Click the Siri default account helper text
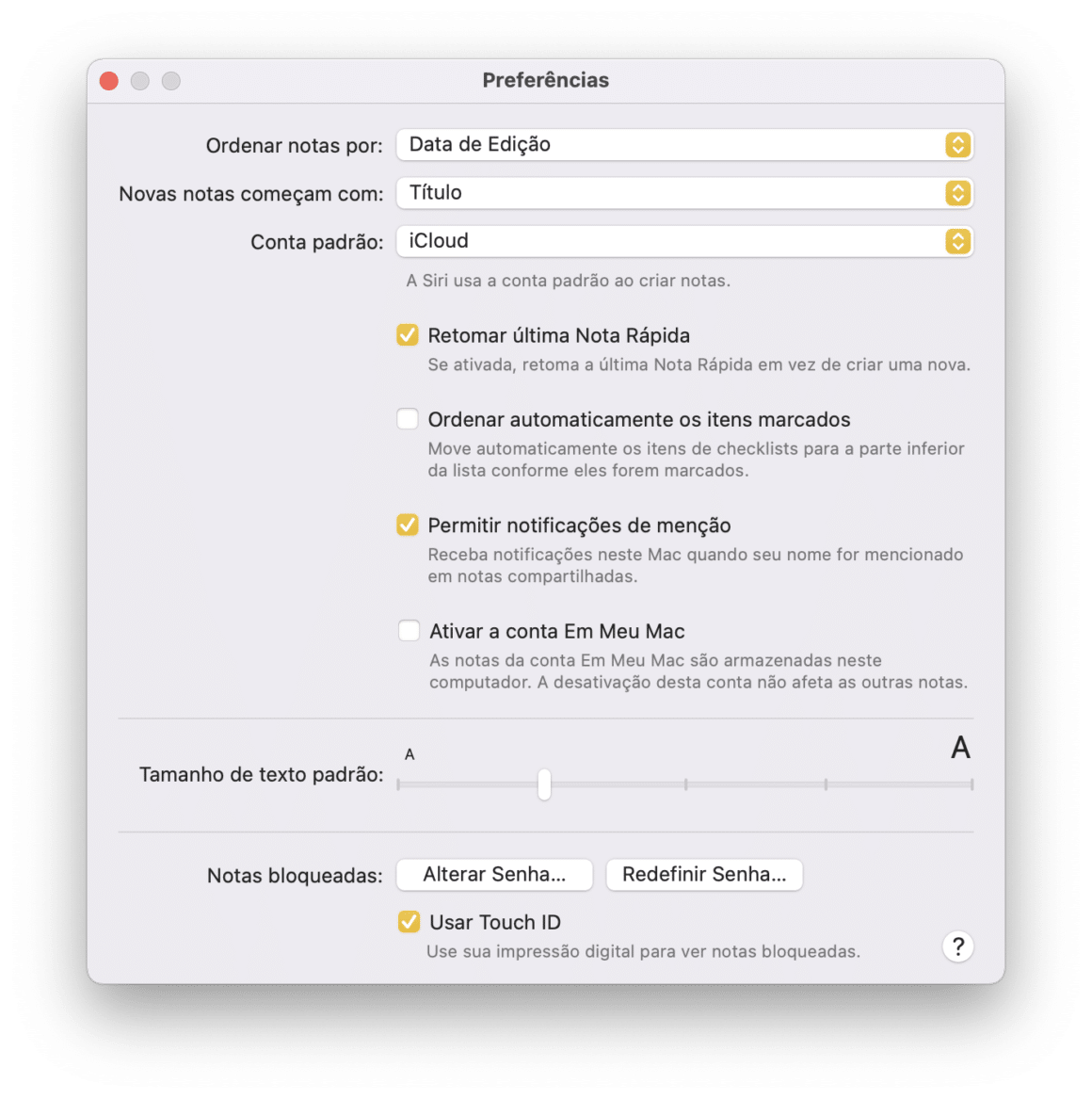The height and width of the screenshot is (1099, 1092). [569, 280]
